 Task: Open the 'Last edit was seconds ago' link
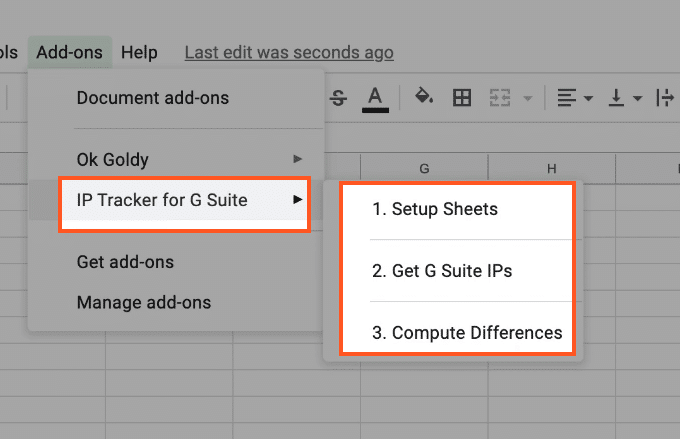[289, 52]
